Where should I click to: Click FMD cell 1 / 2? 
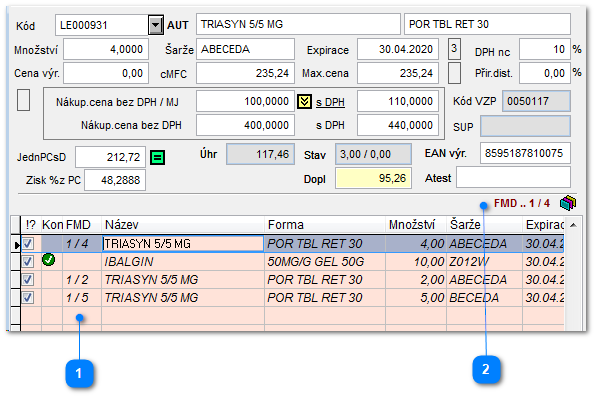[x=82, y=280]
